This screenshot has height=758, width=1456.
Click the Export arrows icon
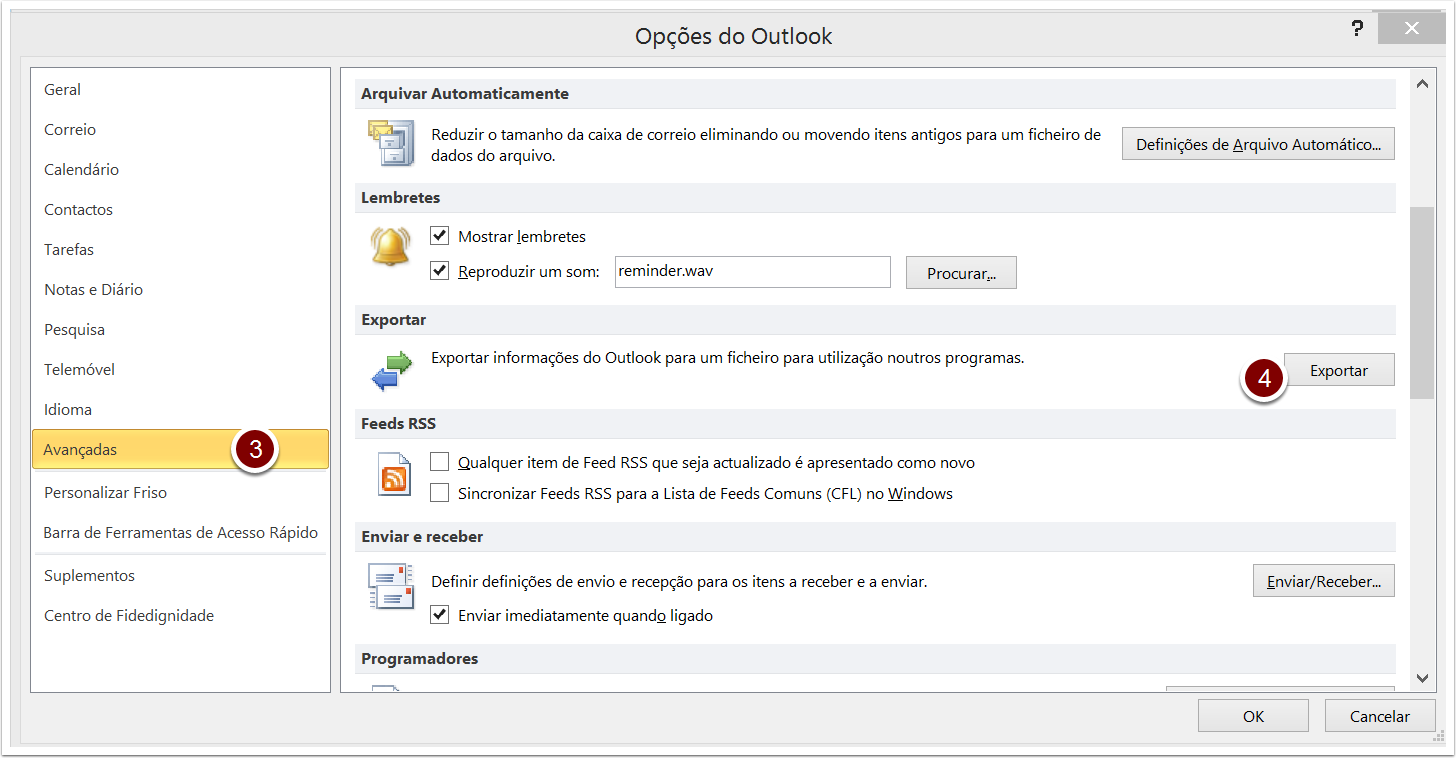[391, 371]
